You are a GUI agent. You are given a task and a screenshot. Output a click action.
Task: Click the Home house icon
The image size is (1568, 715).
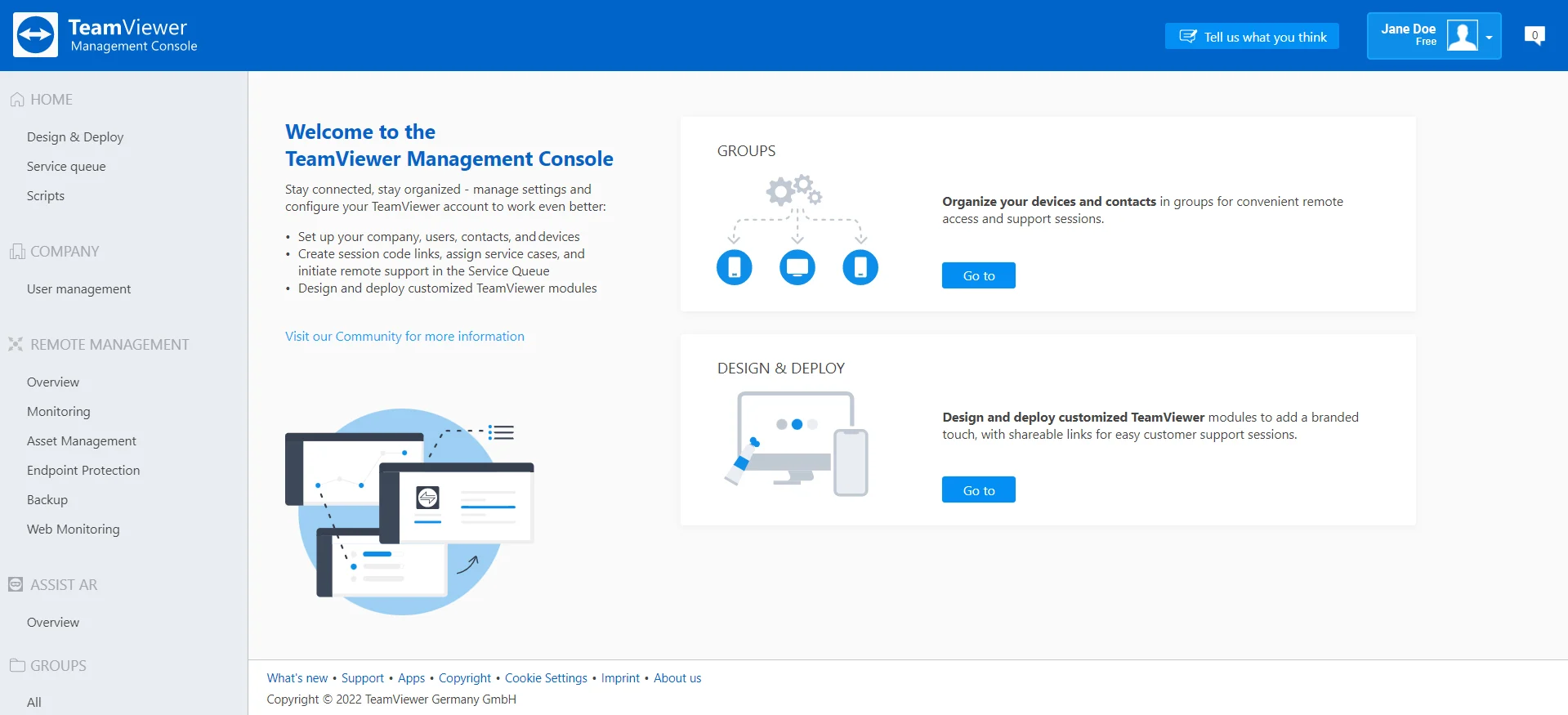pyautogui.click(x=17, y=100)
